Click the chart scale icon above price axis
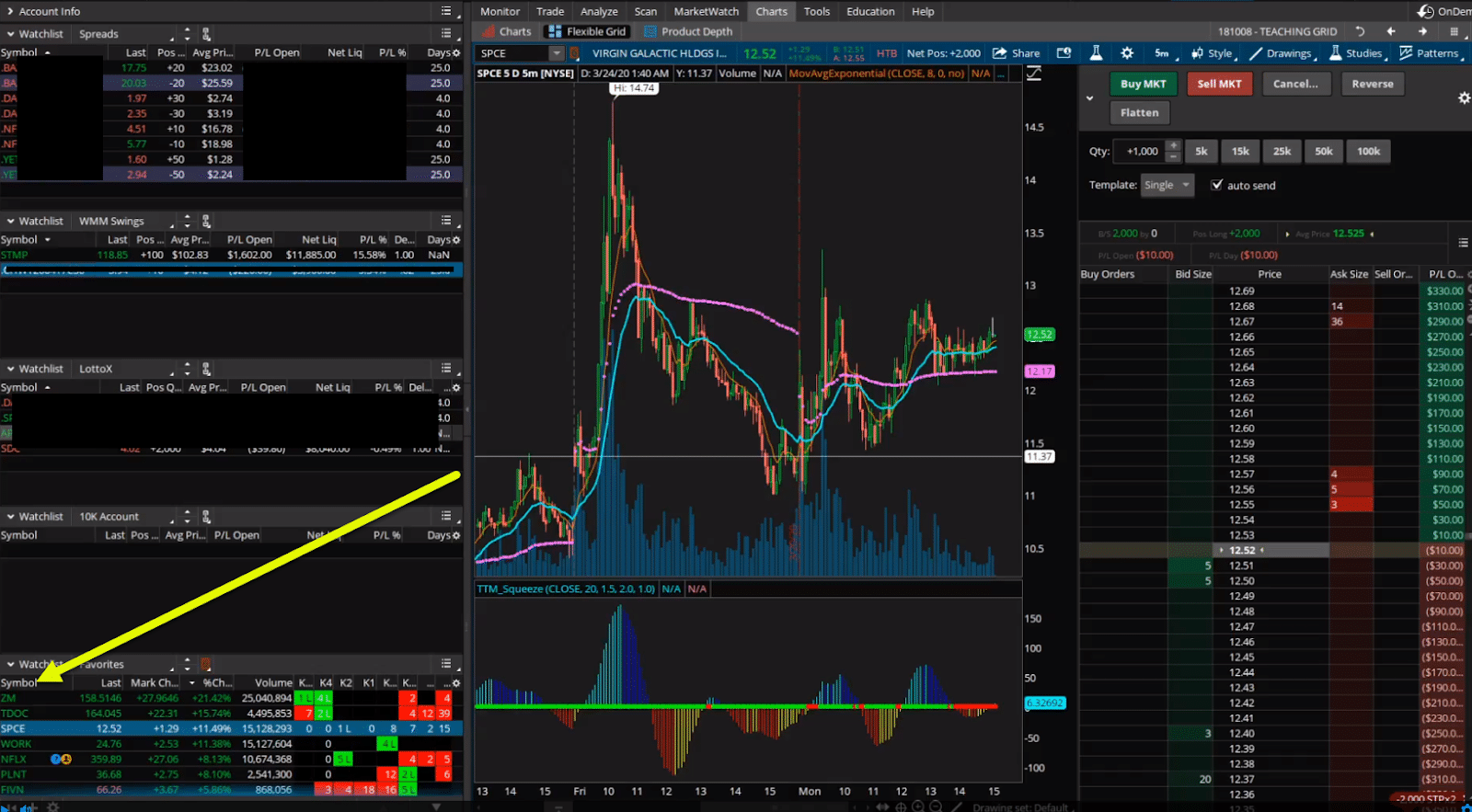Image resolution: width=1472 pixels, height=812 pixels. pos(1034,74)
